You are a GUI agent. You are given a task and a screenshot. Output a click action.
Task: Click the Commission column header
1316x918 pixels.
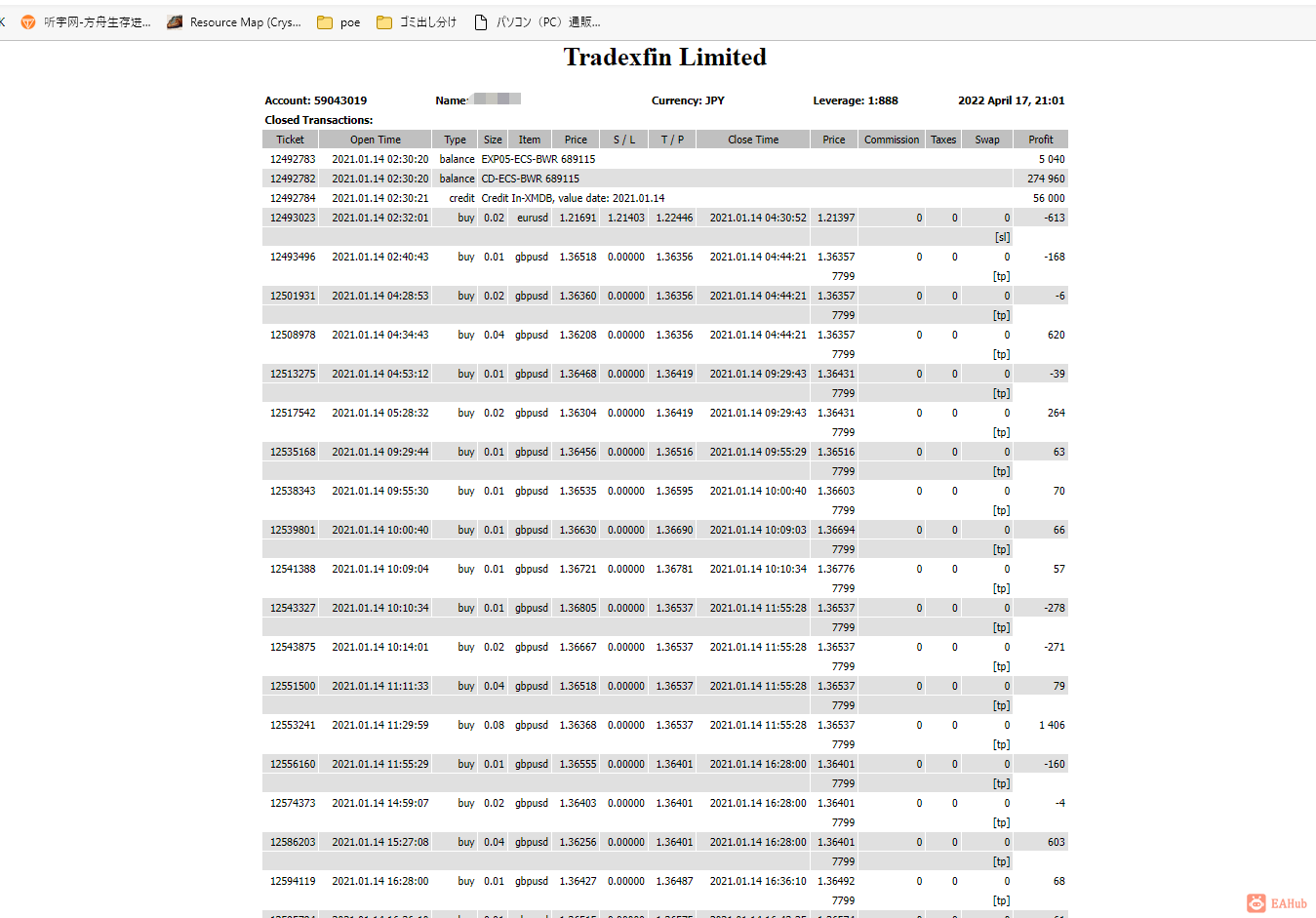pyautogui.click(x=892, y=140)
